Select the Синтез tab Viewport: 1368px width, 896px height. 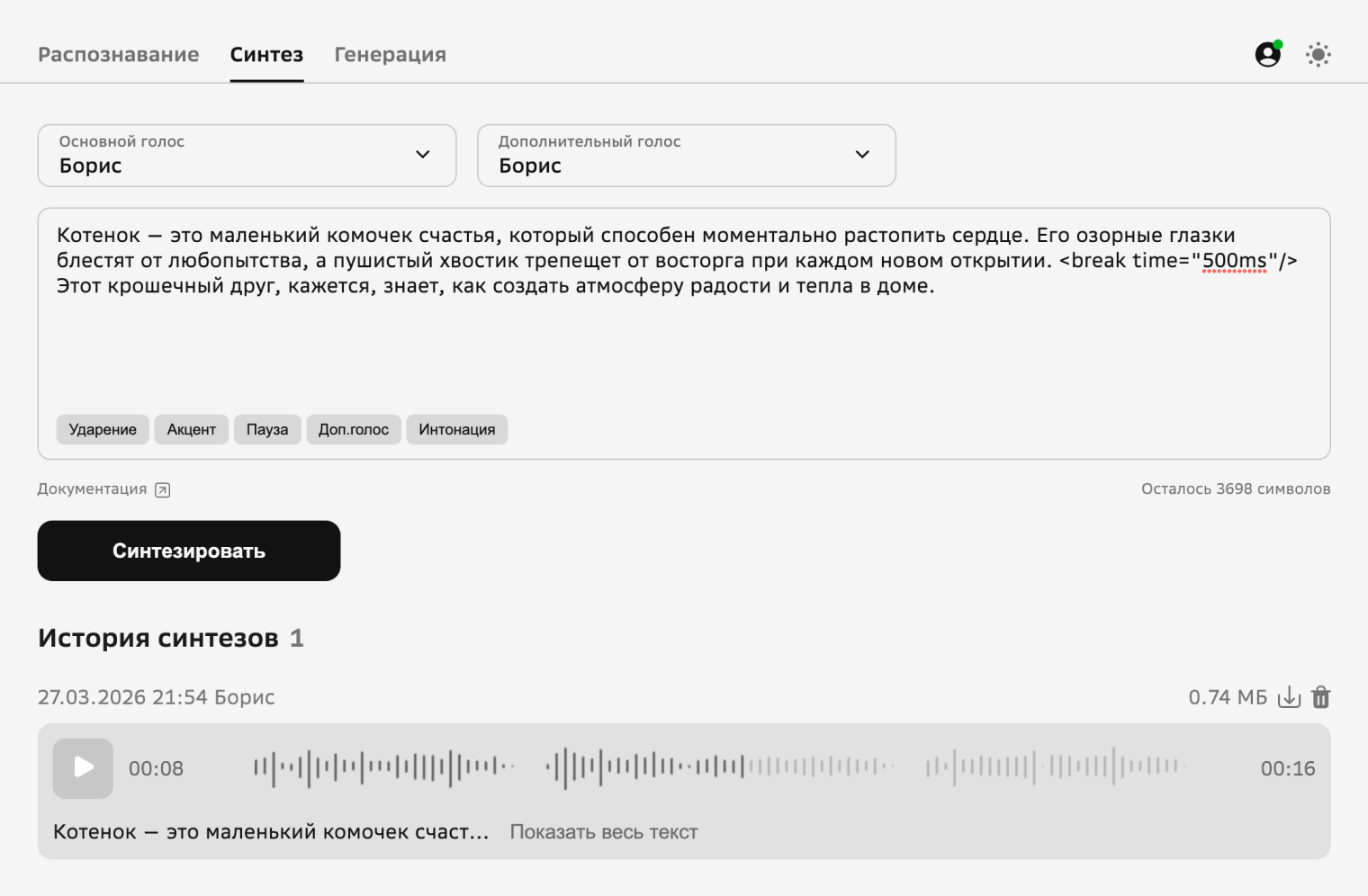(266, 55)
